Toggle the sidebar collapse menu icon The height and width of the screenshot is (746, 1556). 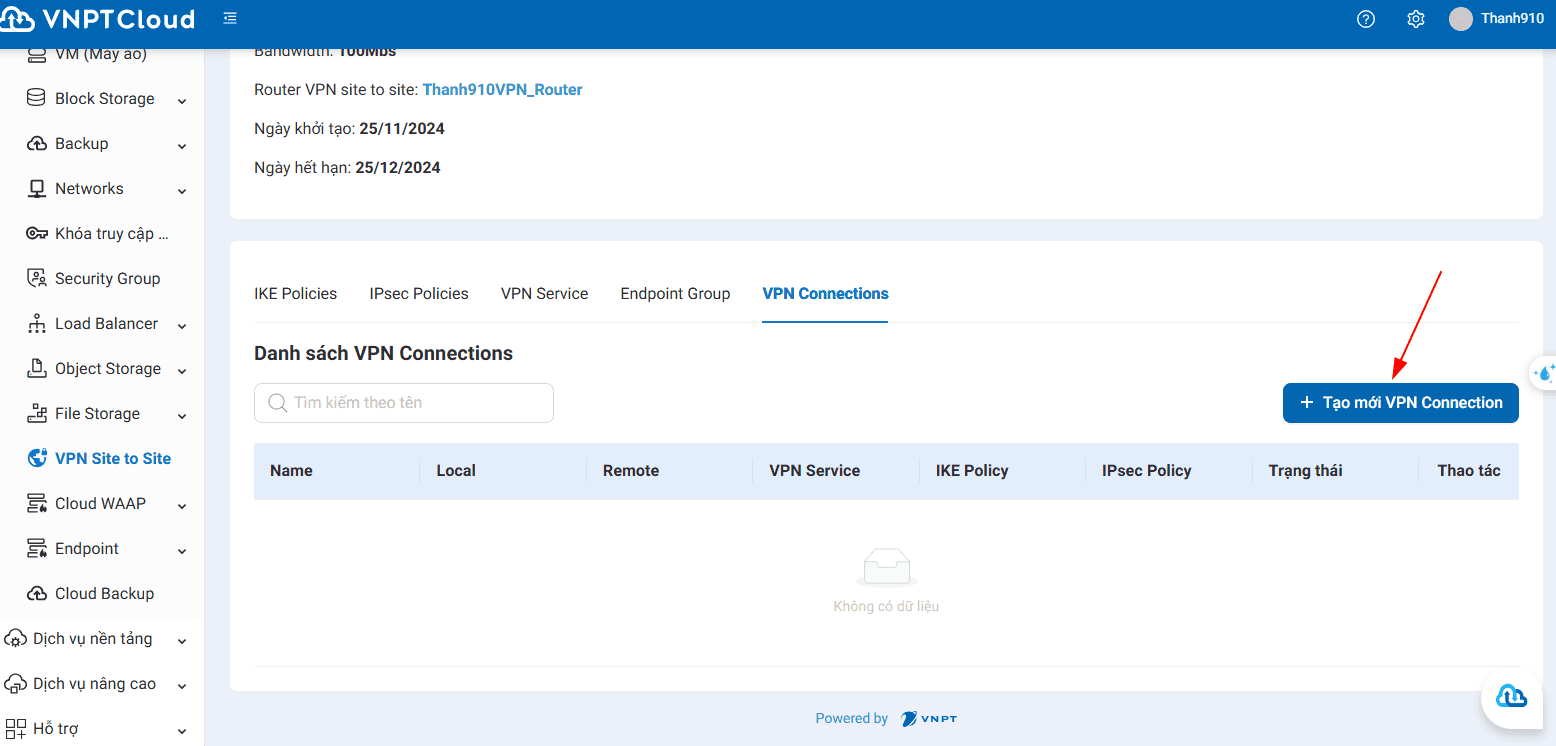pyautogui.click(x=230, y=19)
